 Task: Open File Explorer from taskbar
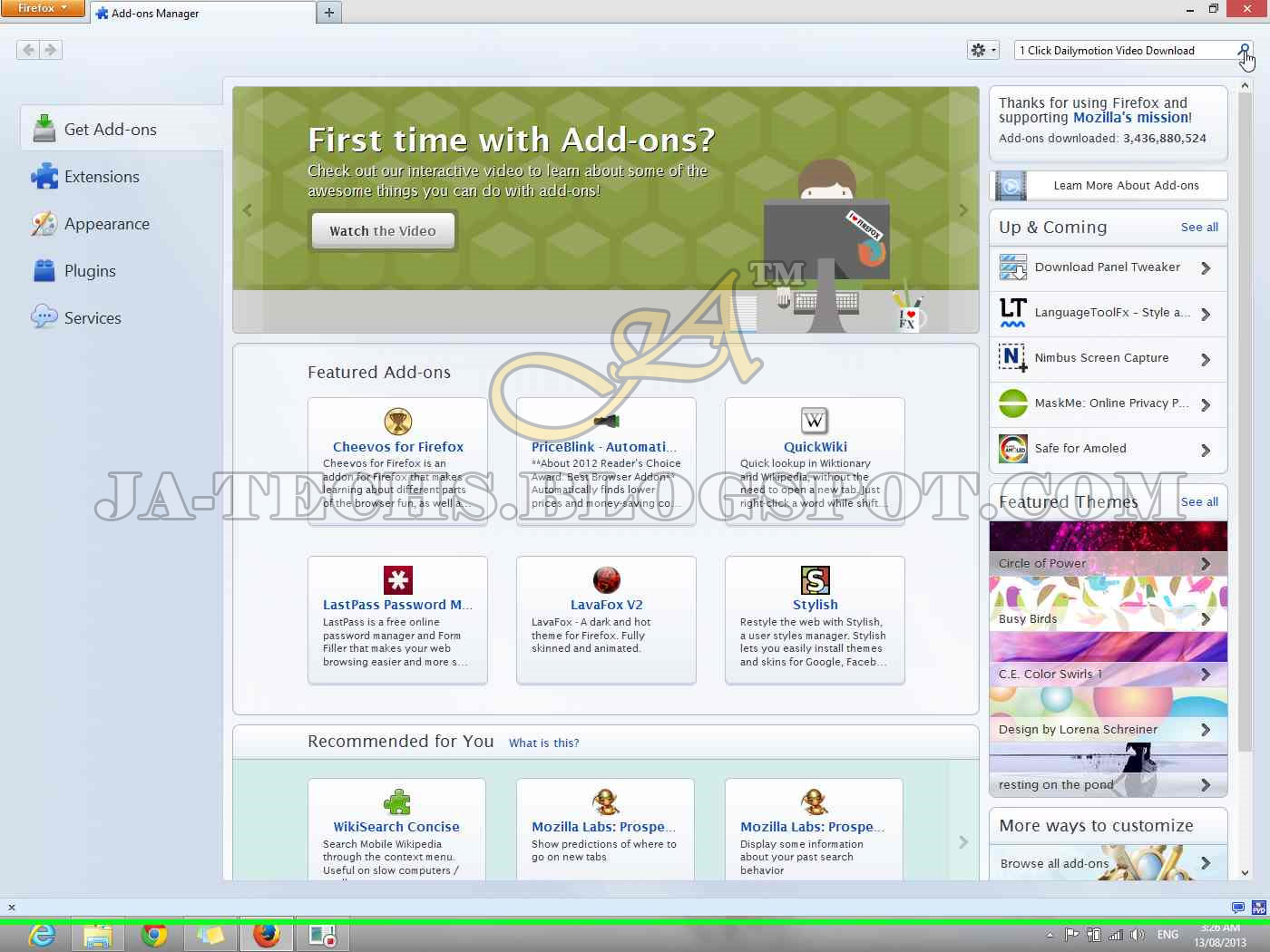point(98,935)
